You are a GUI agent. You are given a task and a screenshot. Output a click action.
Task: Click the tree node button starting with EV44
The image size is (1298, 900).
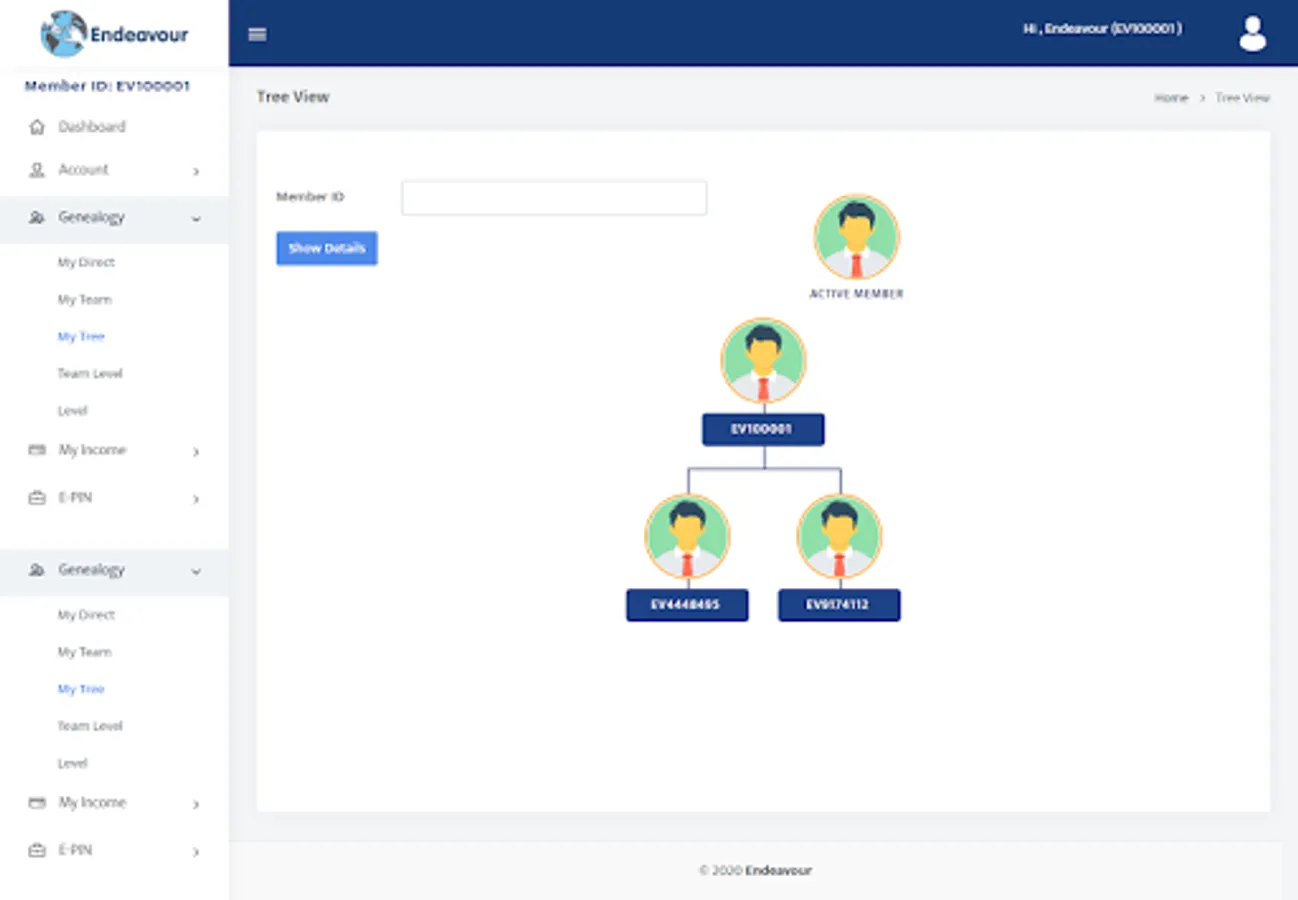coord(687,605)
